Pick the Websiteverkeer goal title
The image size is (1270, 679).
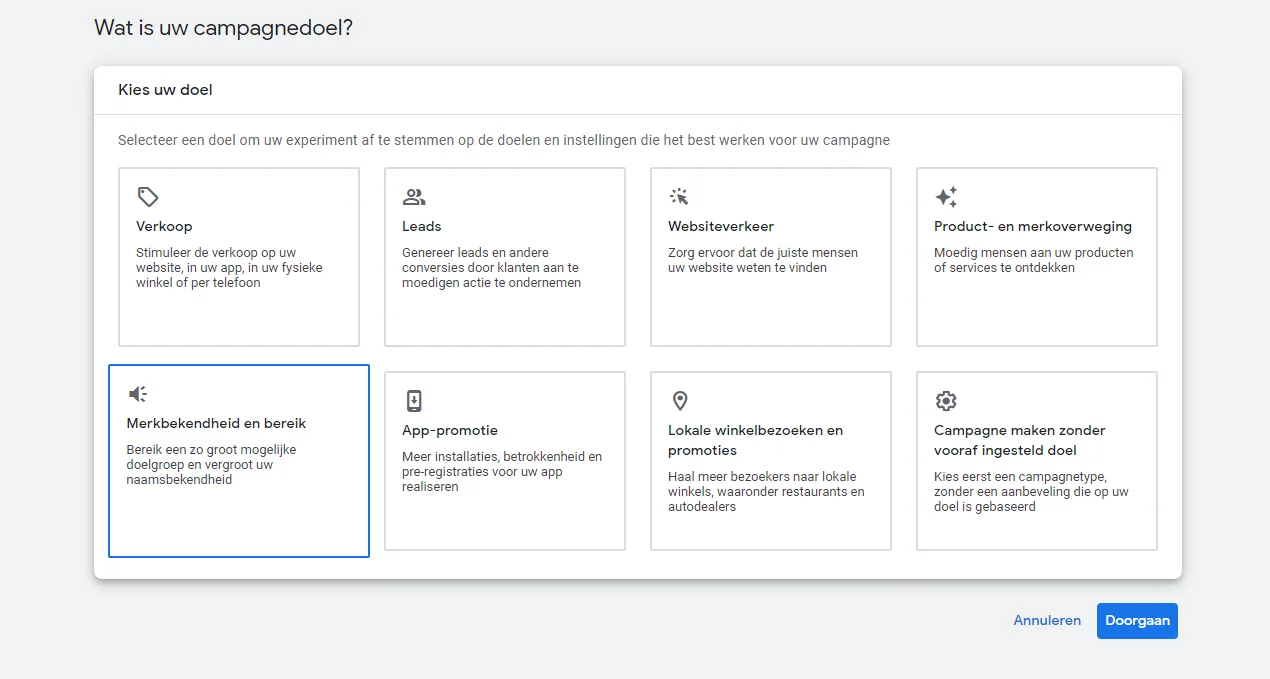tap(721, 227)
